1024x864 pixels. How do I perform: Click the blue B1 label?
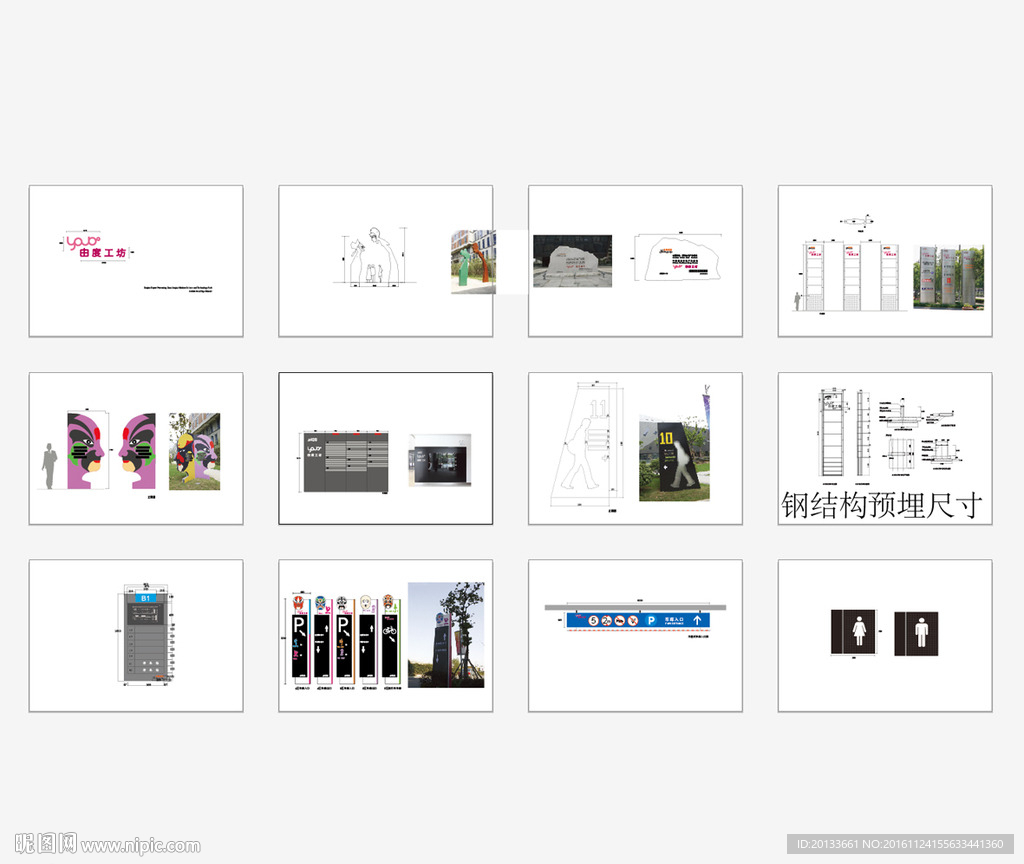(x=145, y=598)
